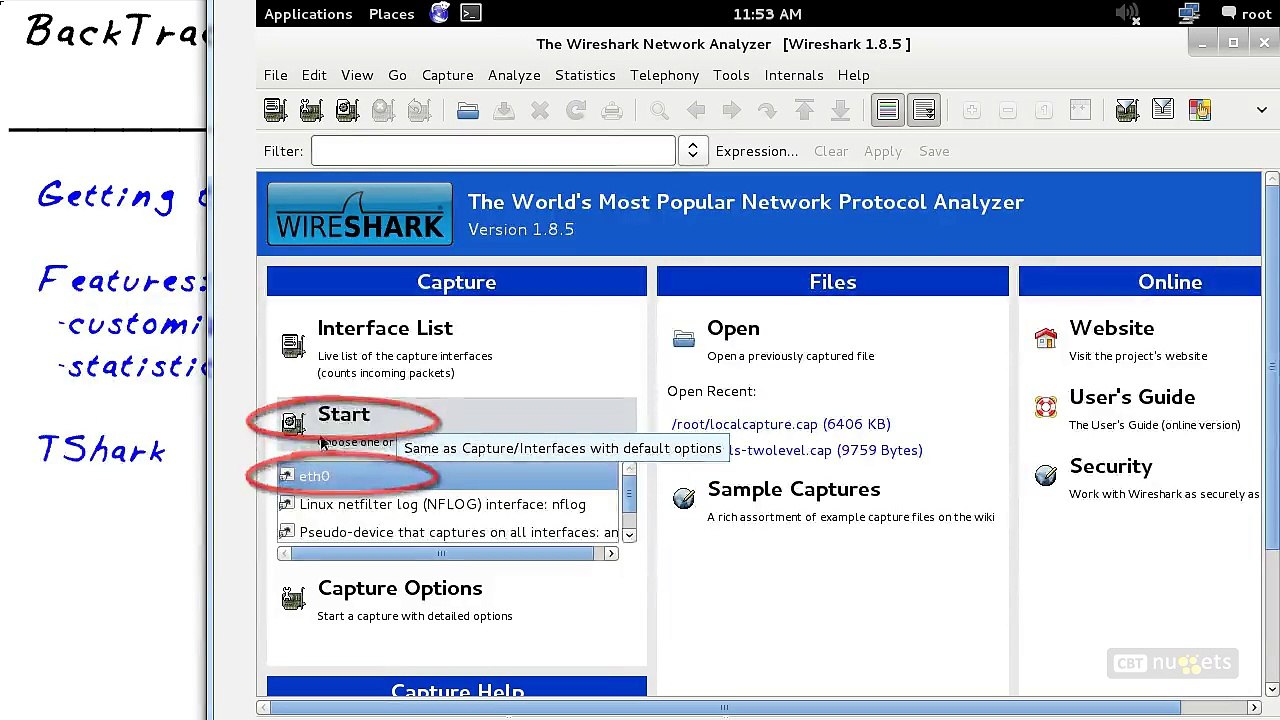Click the Print packets toolbar icon
The width and height of the screenshot is (1280, 720).
612,110
